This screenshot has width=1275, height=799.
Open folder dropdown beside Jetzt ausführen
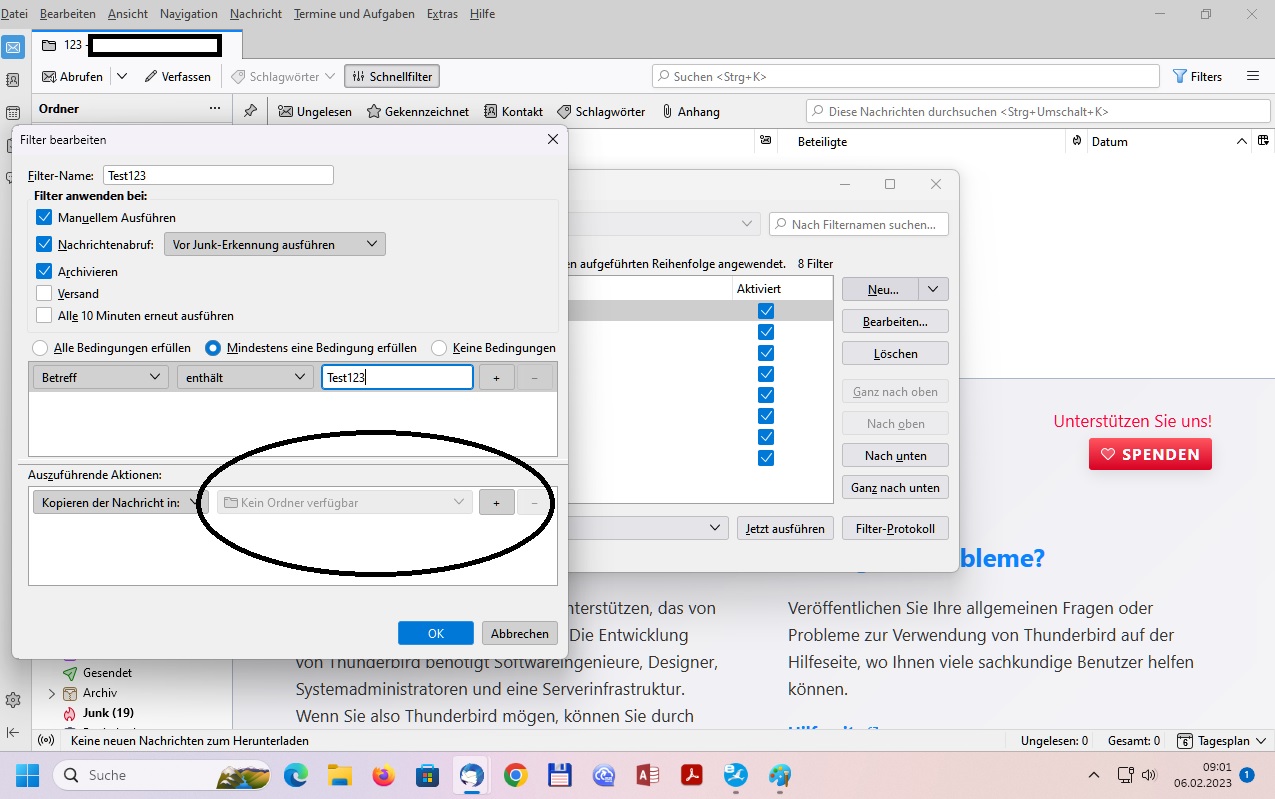(x=648, y=528)
